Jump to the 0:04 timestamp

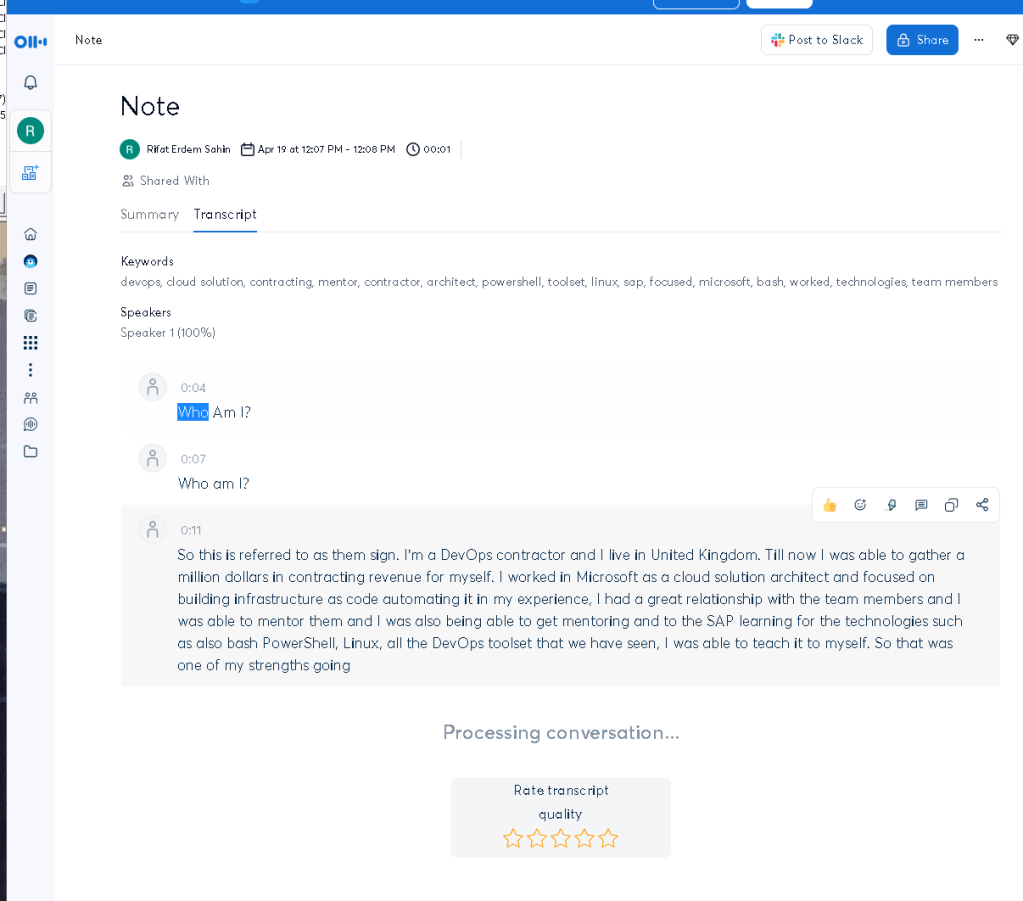point(193,388)
